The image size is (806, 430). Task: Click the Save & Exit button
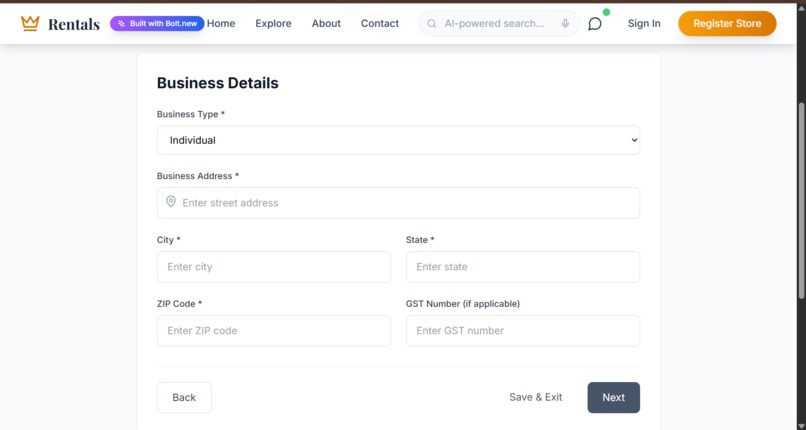(x=536, y=397)
